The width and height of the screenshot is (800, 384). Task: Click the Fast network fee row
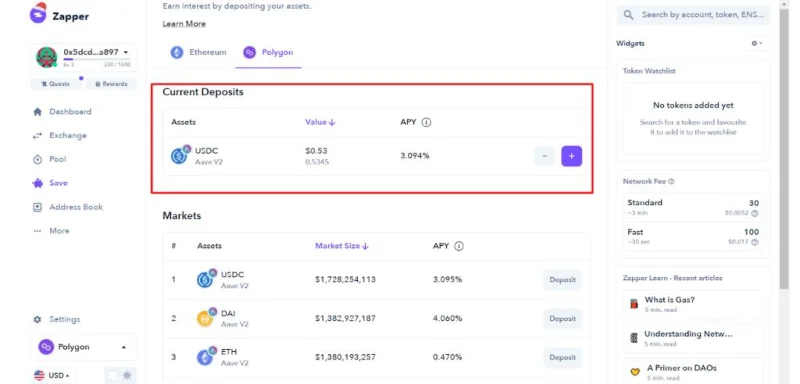[x=693, y=236]
